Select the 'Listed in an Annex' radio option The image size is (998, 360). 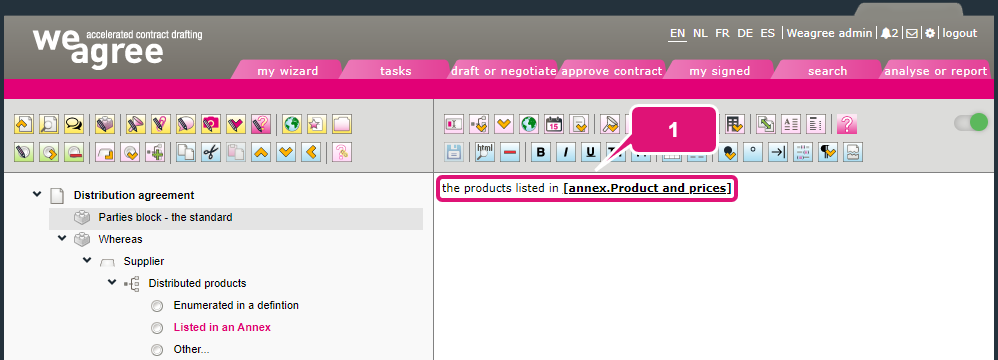[157, 328]
